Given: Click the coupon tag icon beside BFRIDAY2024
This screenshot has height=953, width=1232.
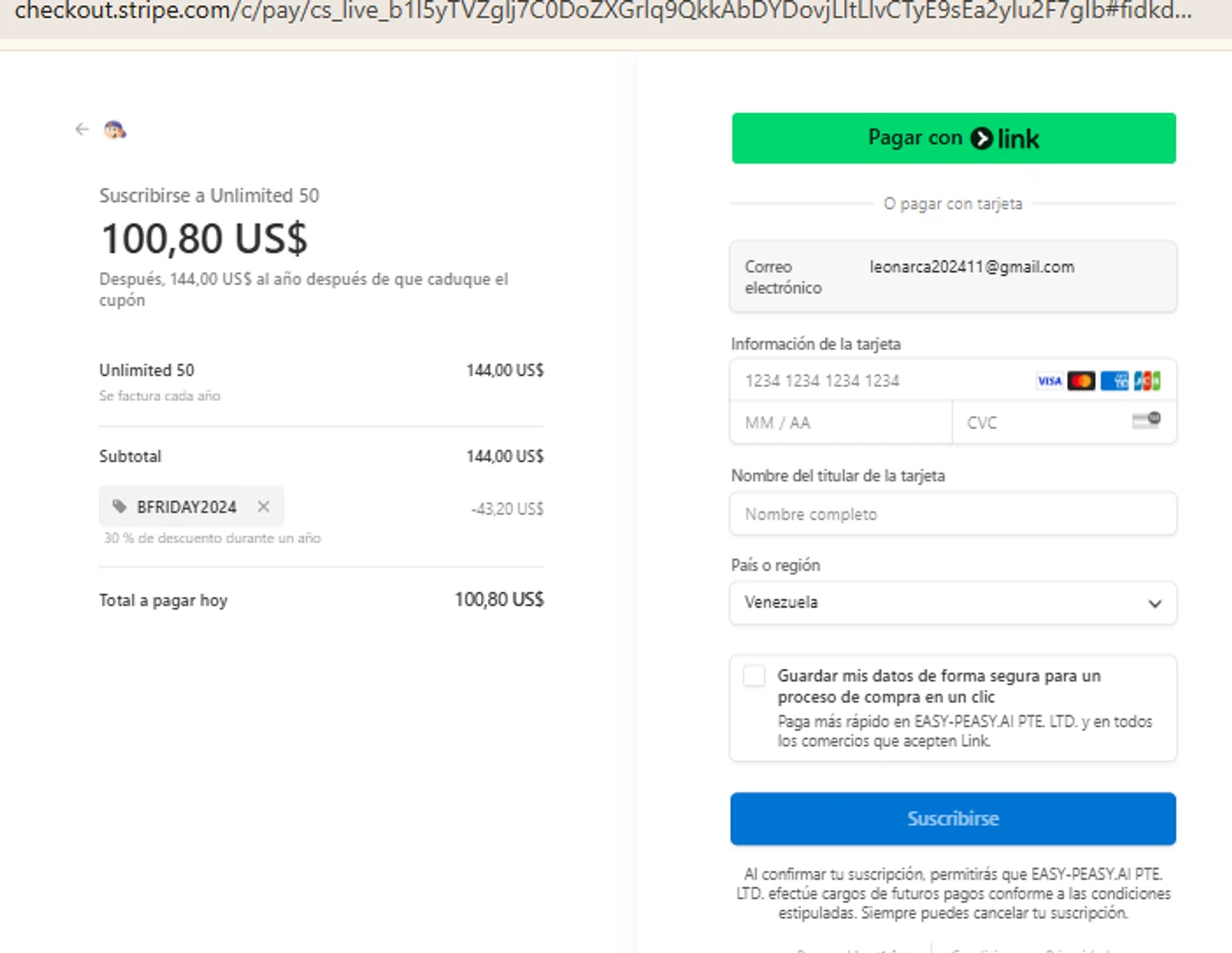Looking at the screenshot, I should tap(120, 507).
